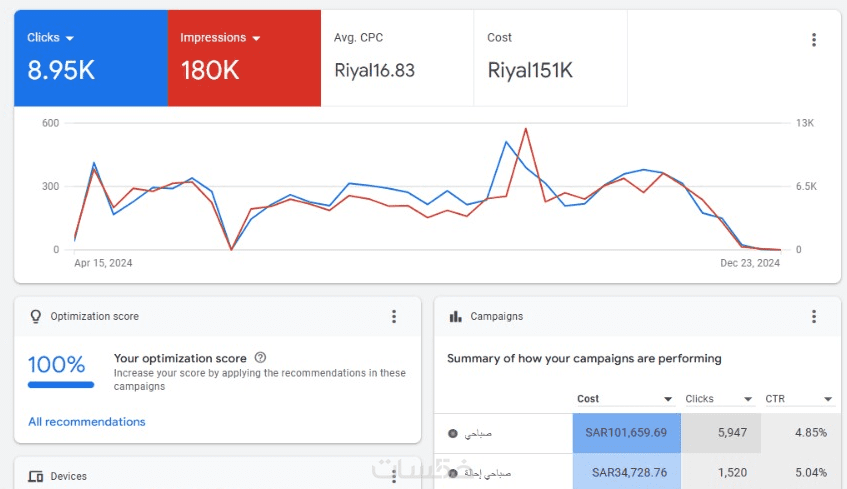847x489 pixels.
Task: Click the help icon beside "Your optimization score"
Action: [260, 358]
